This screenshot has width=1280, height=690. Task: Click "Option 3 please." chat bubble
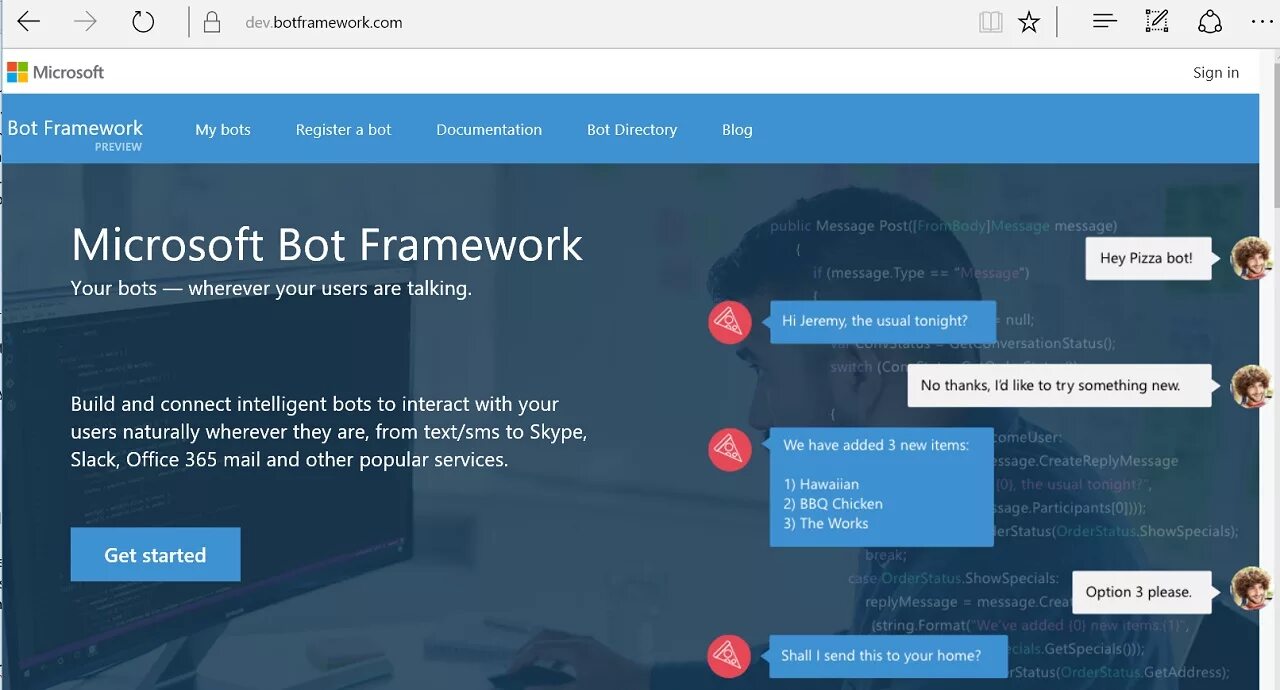[x=1140, y=592]
